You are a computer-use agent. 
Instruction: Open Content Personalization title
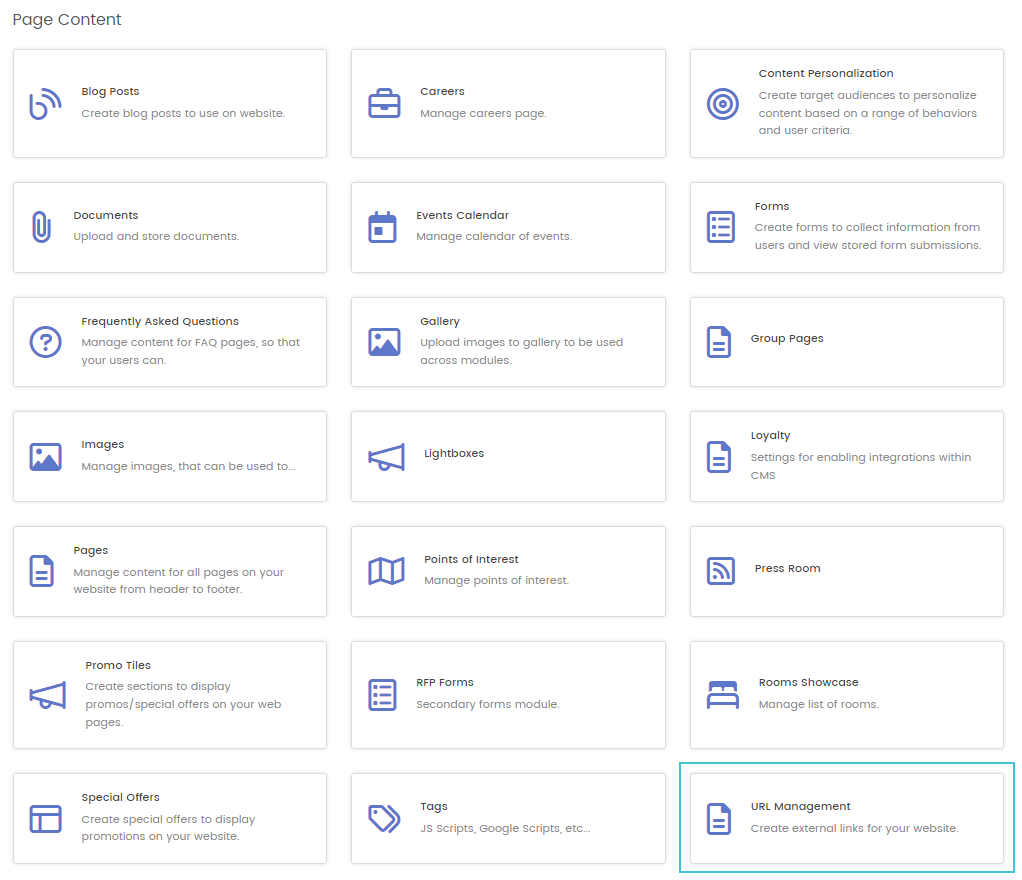tap(826, 74)
